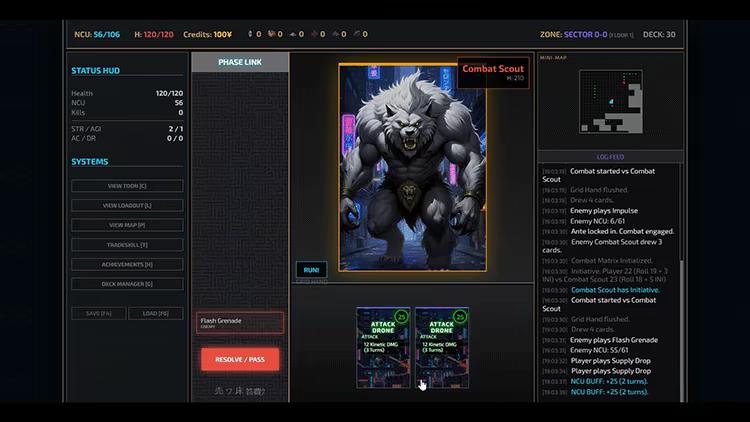The image size is (750, 422).
Task: Open View Toon [C] screen
Action: point(127,186)
